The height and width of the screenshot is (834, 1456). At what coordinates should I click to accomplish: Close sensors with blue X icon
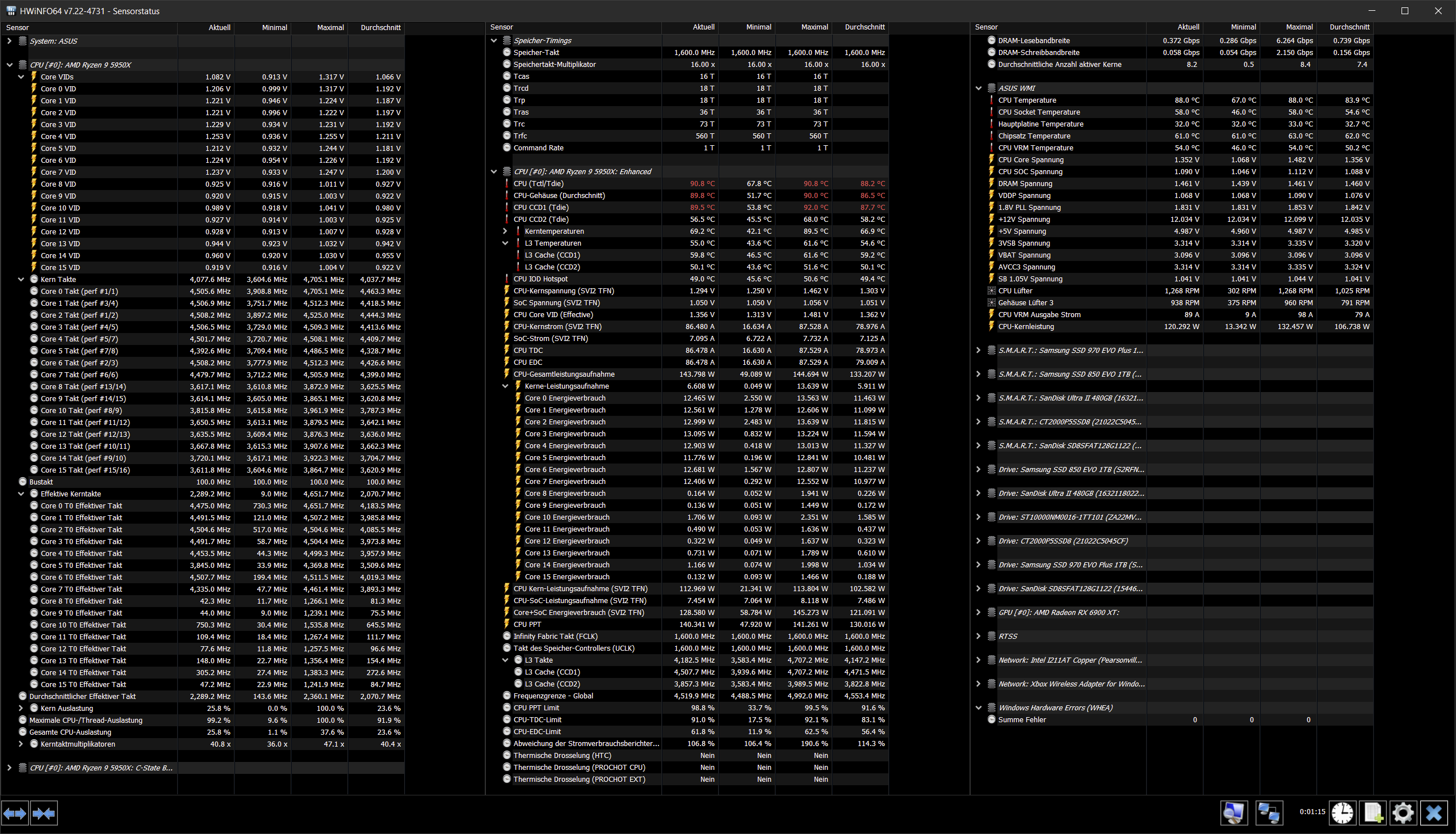pos(1433,812)
